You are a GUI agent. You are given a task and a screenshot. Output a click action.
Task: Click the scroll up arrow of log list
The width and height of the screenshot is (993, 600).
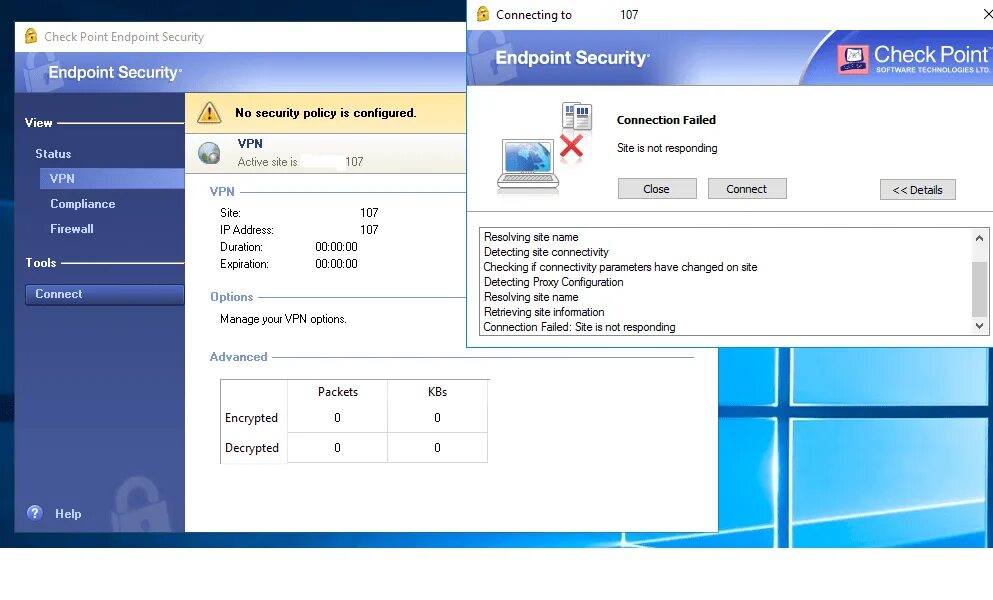(979, 238)
